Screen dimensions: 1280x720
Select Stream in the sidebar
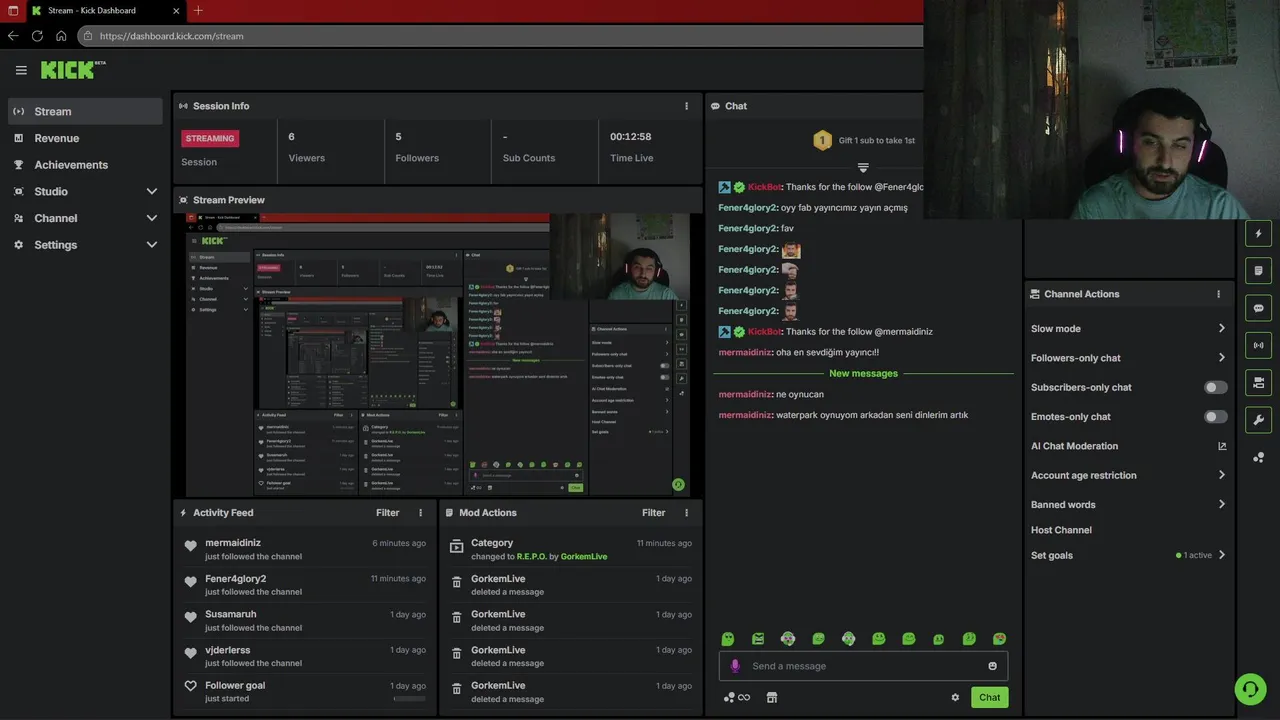(85, 111)
